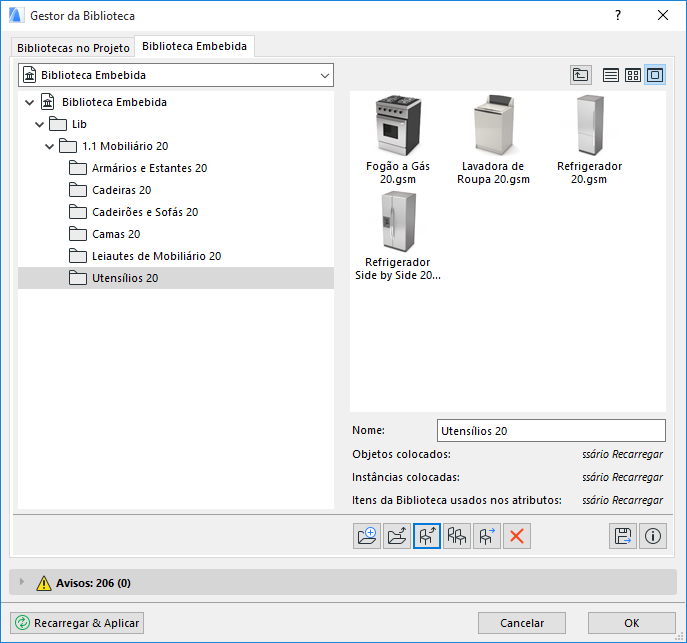
Task: Select the Utensílios 20 folder
Action: (x=176, y=278)
